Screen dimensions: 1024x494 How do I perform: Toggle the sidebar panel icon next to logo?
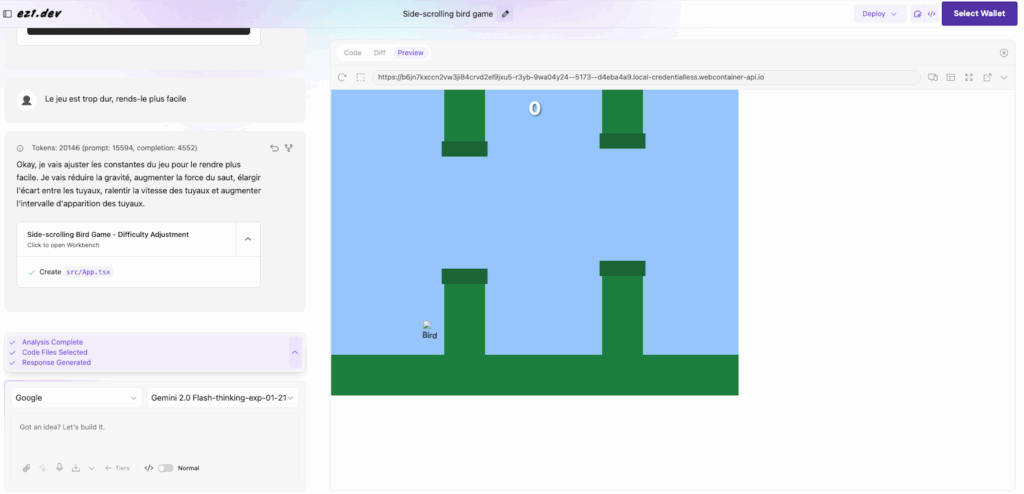8,14
